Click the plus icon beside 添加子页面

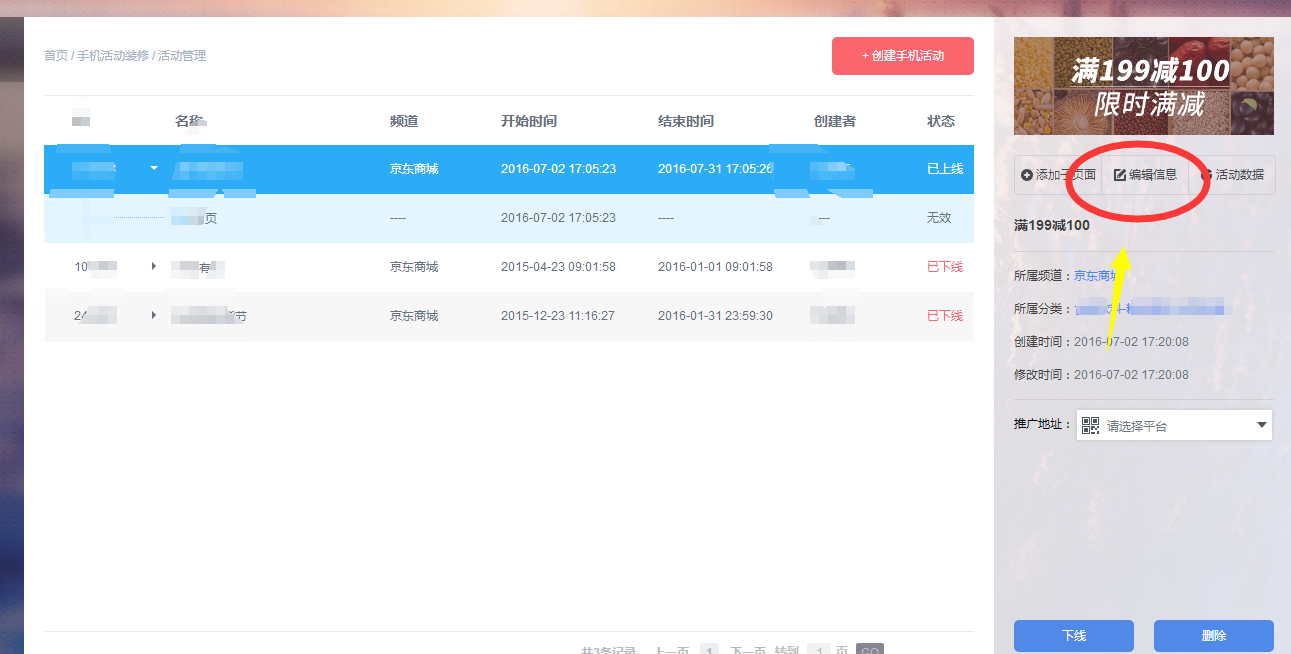pyautogui.click(x=1027, y=175)
